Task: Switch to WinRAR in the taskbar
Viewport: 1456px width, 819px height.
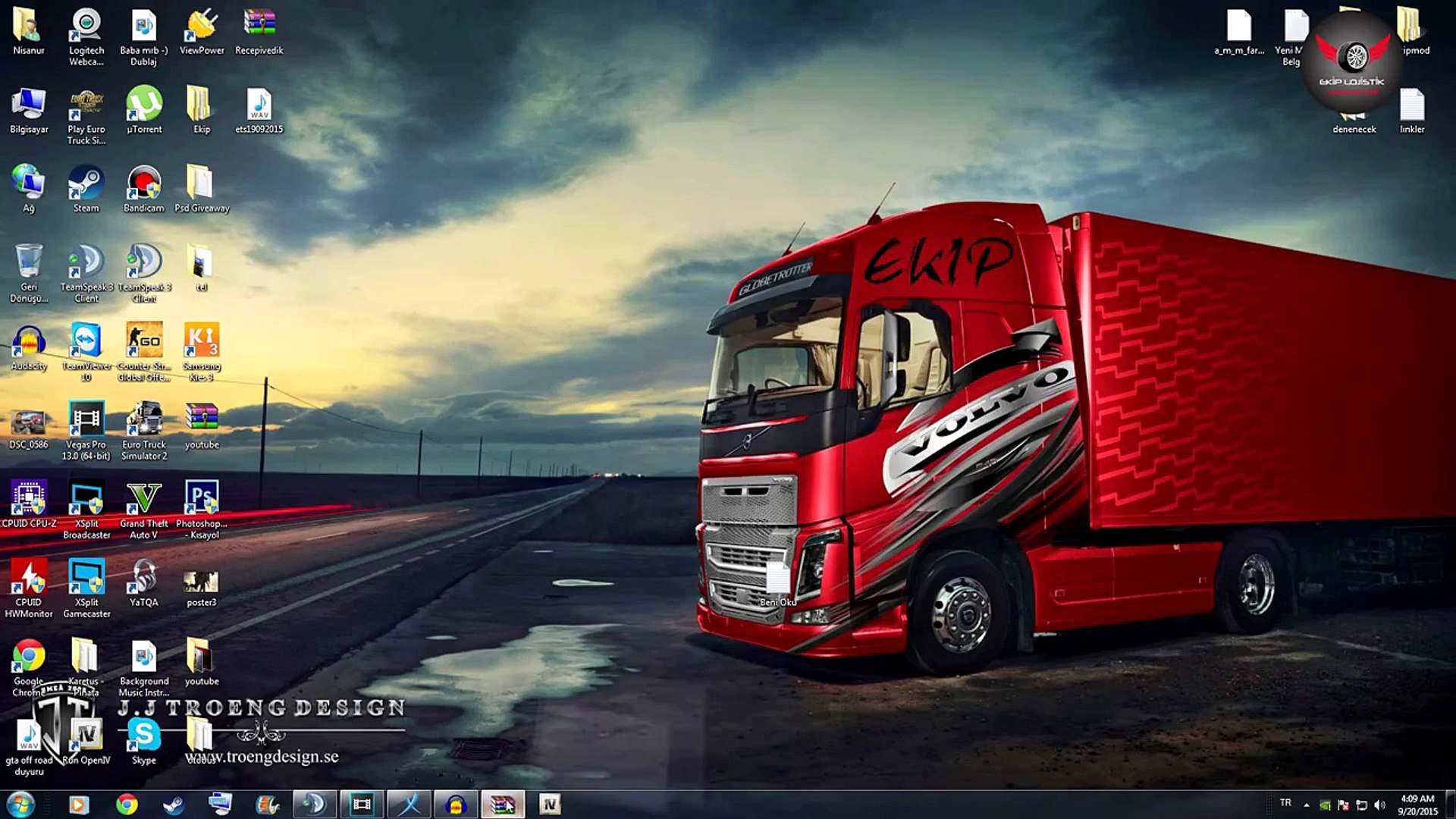Action: 502,804
